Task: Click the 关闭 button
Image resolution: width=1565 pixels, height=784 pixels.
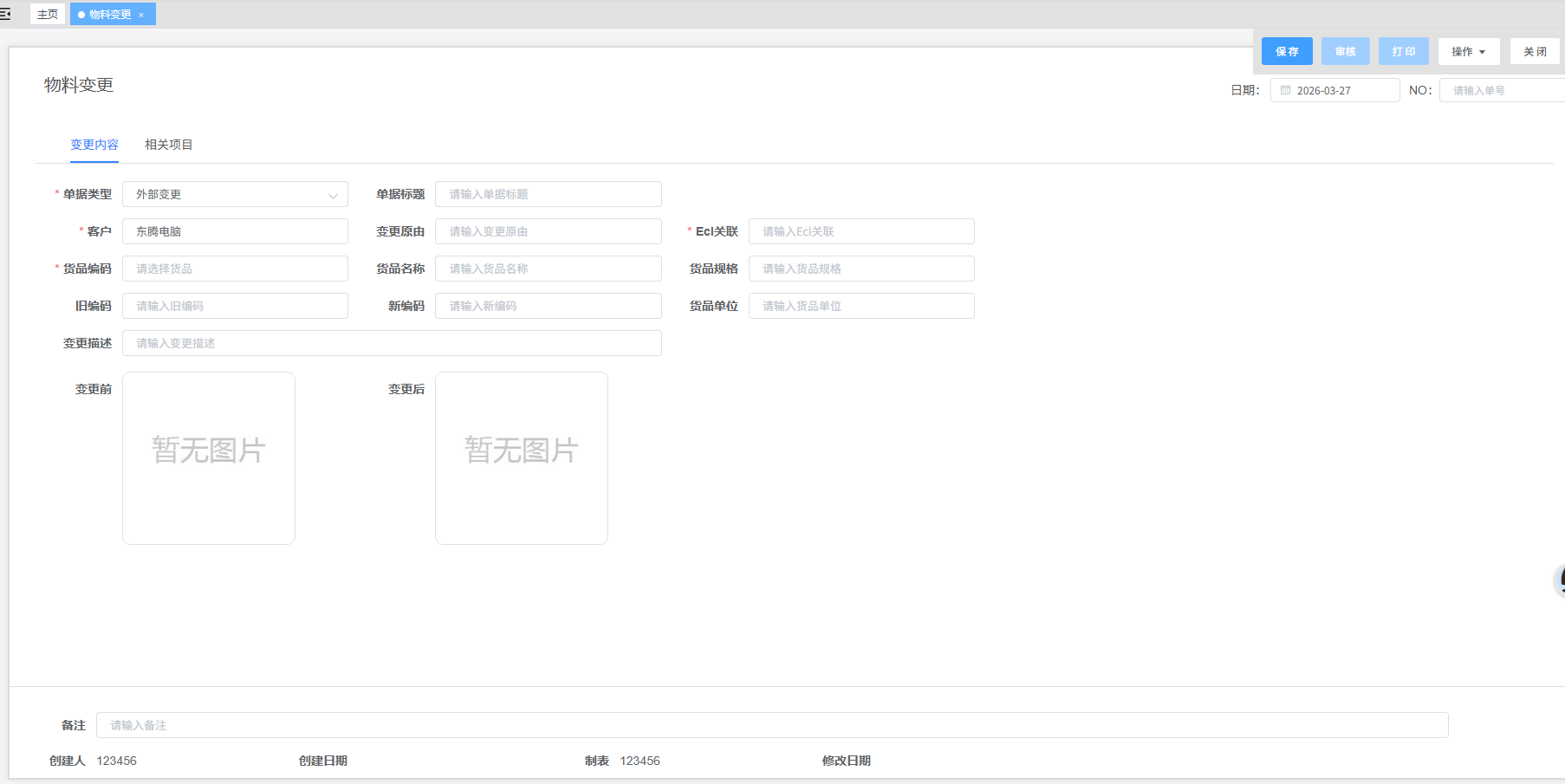Action: click(1535, 52)
